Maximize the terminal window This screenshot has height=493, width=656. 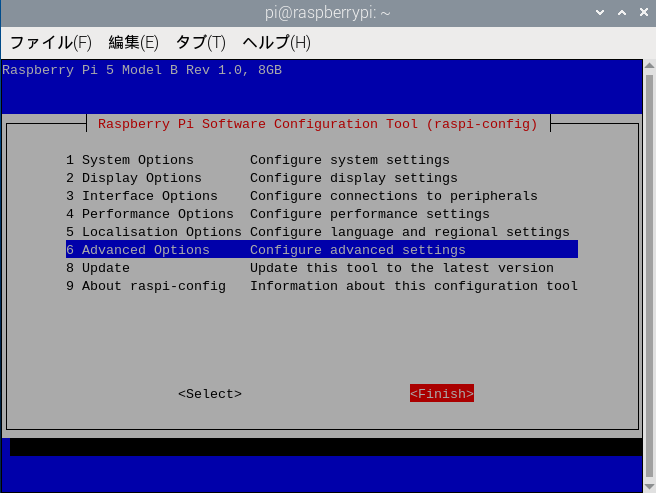pos(622,13)
